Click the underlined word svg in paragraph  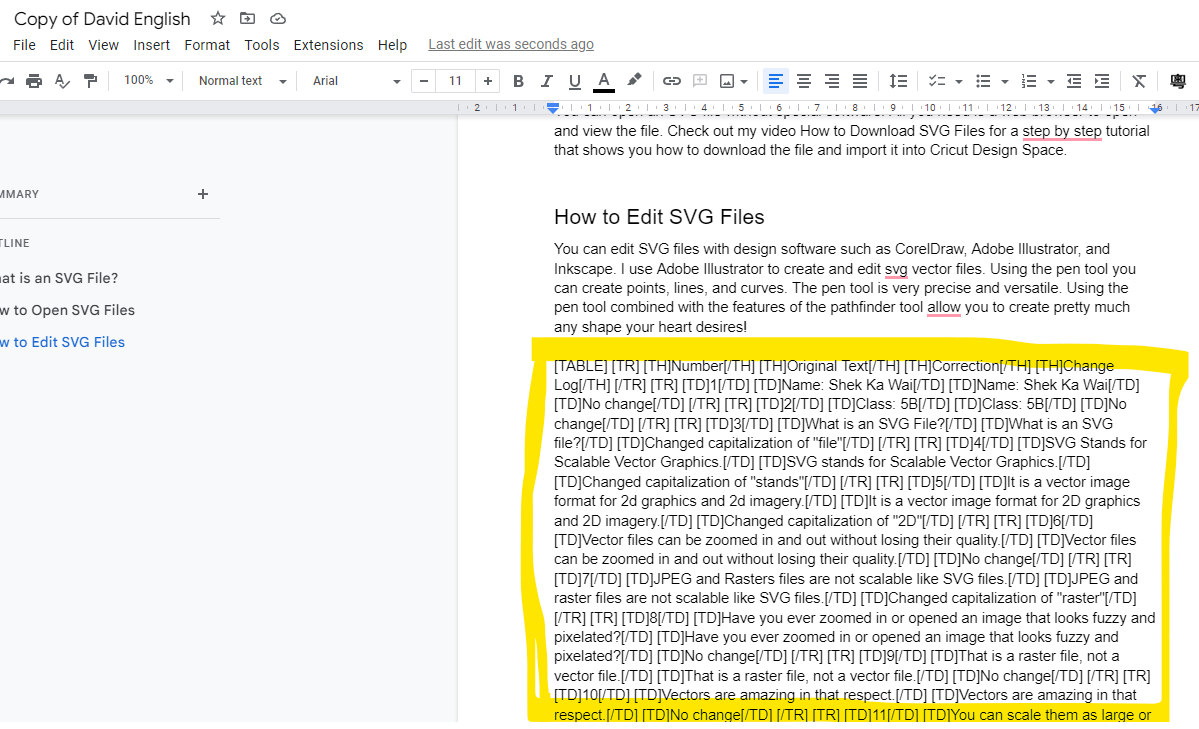(x=896, y=269)
